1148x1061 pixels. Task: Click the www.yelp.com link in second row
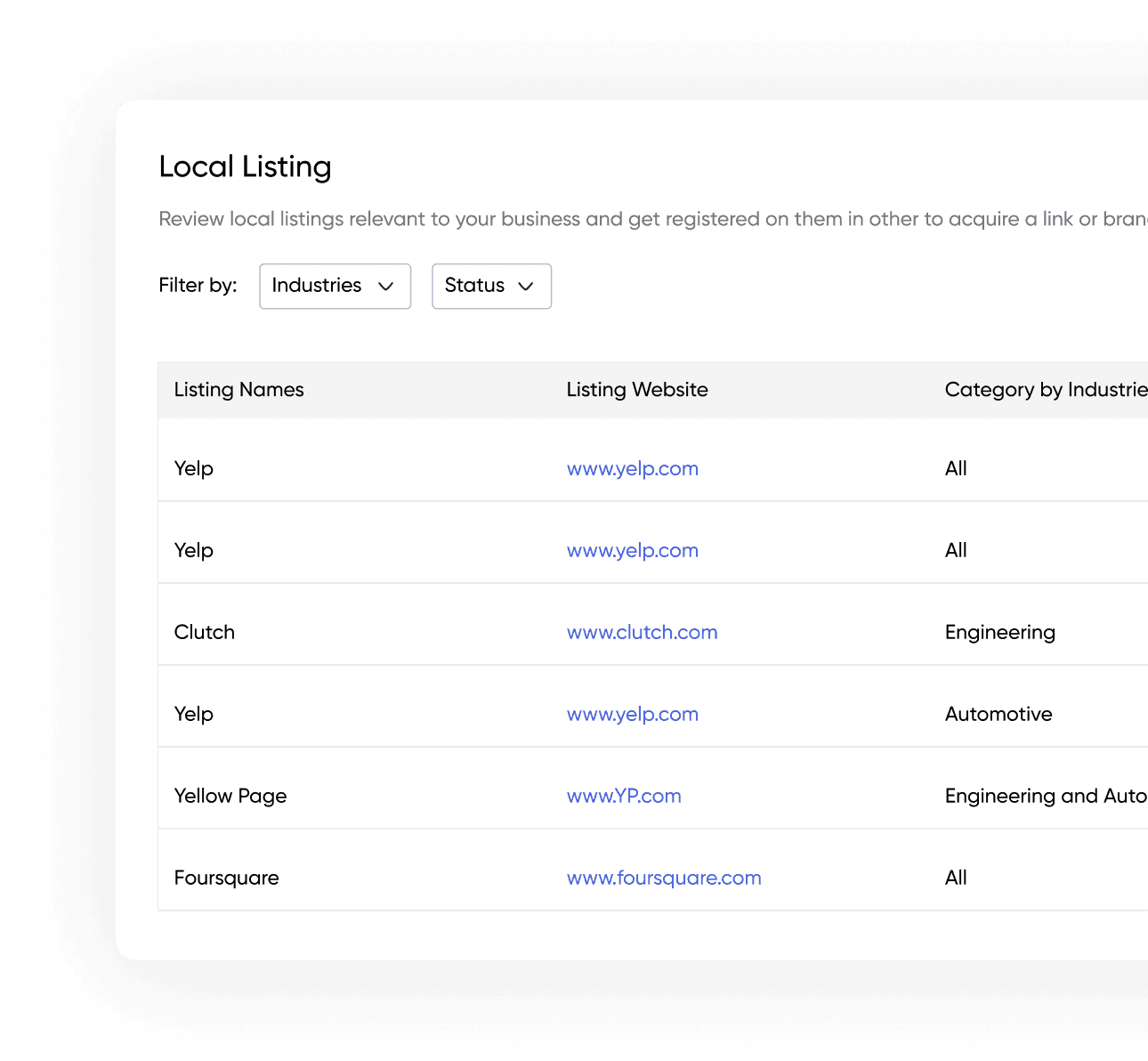point(632,550)
